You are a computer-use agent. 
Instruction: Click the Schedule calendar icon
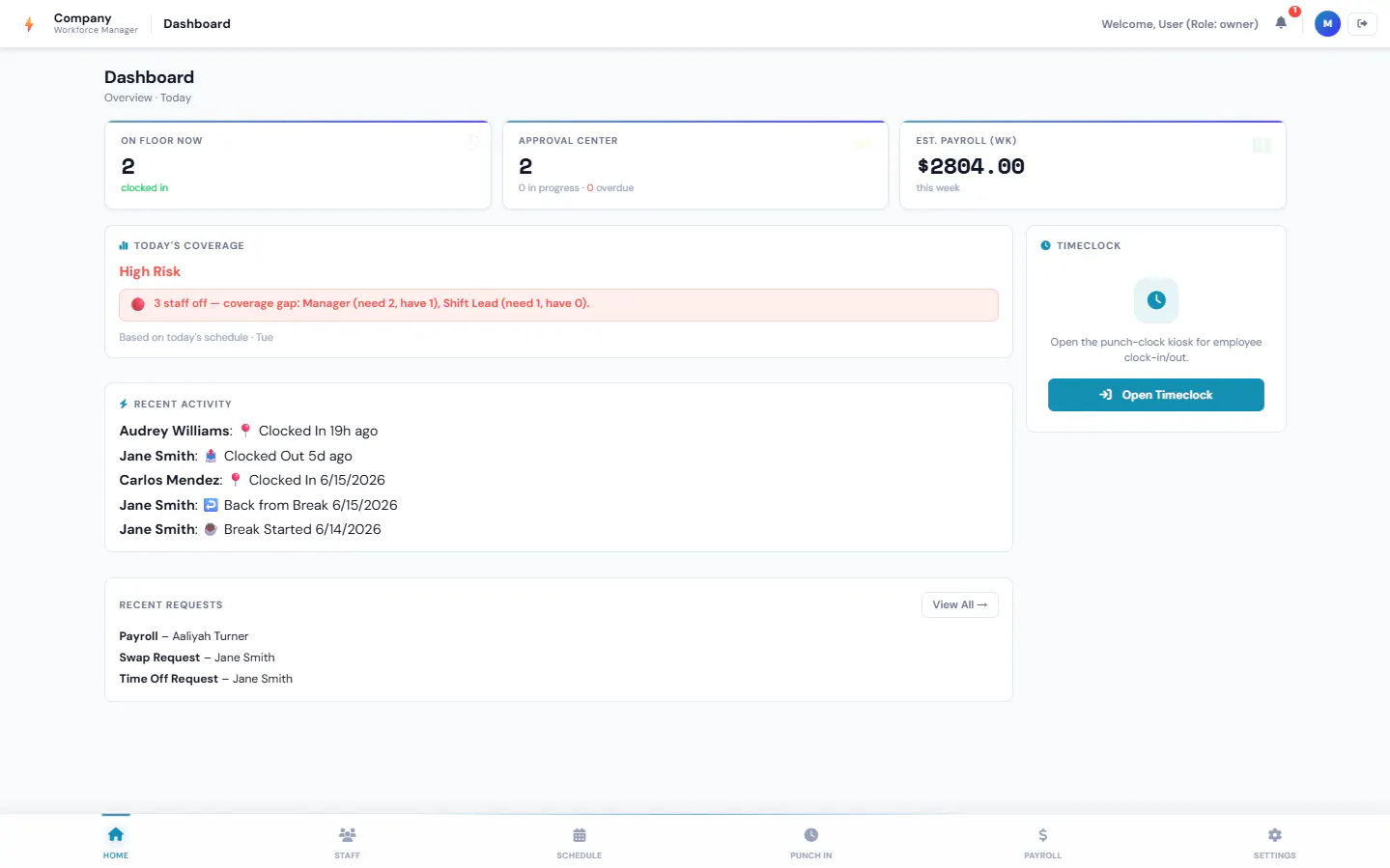580,834
